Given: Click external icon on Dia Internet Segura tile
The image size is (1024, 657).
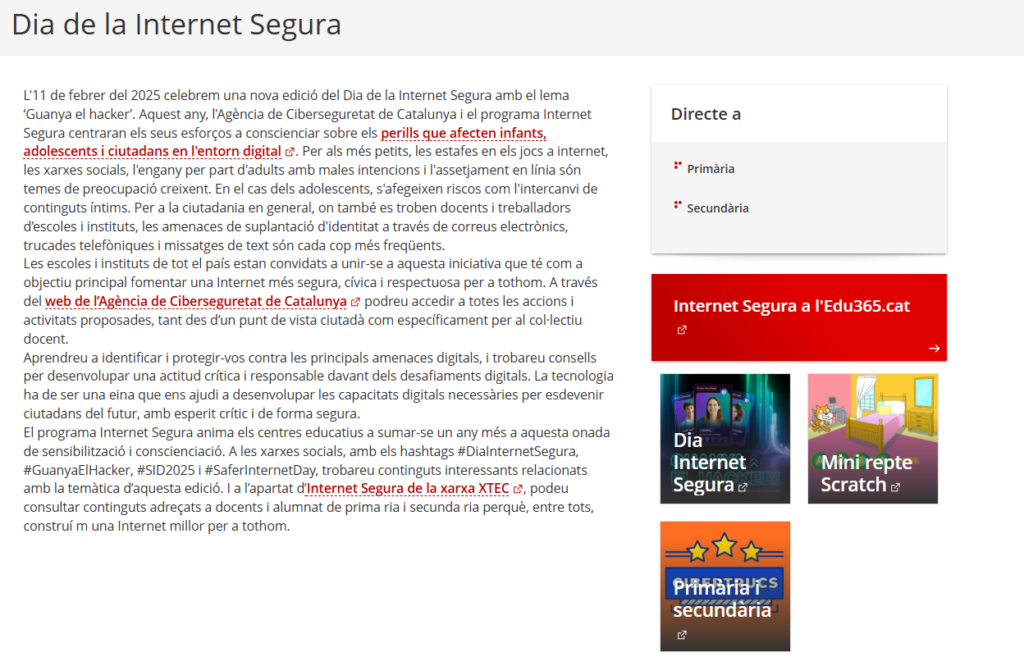Looking at the screenshot, I should 742,487.
